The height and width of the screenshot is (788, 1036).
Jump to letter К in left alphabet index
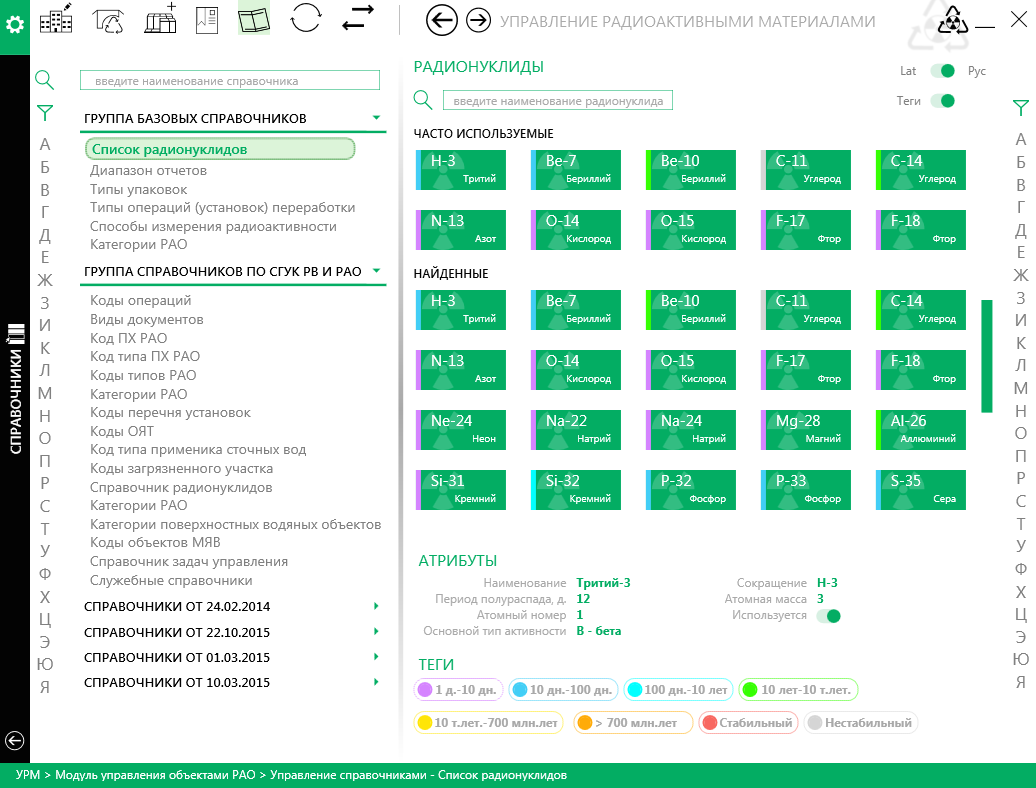click(45, 347)
